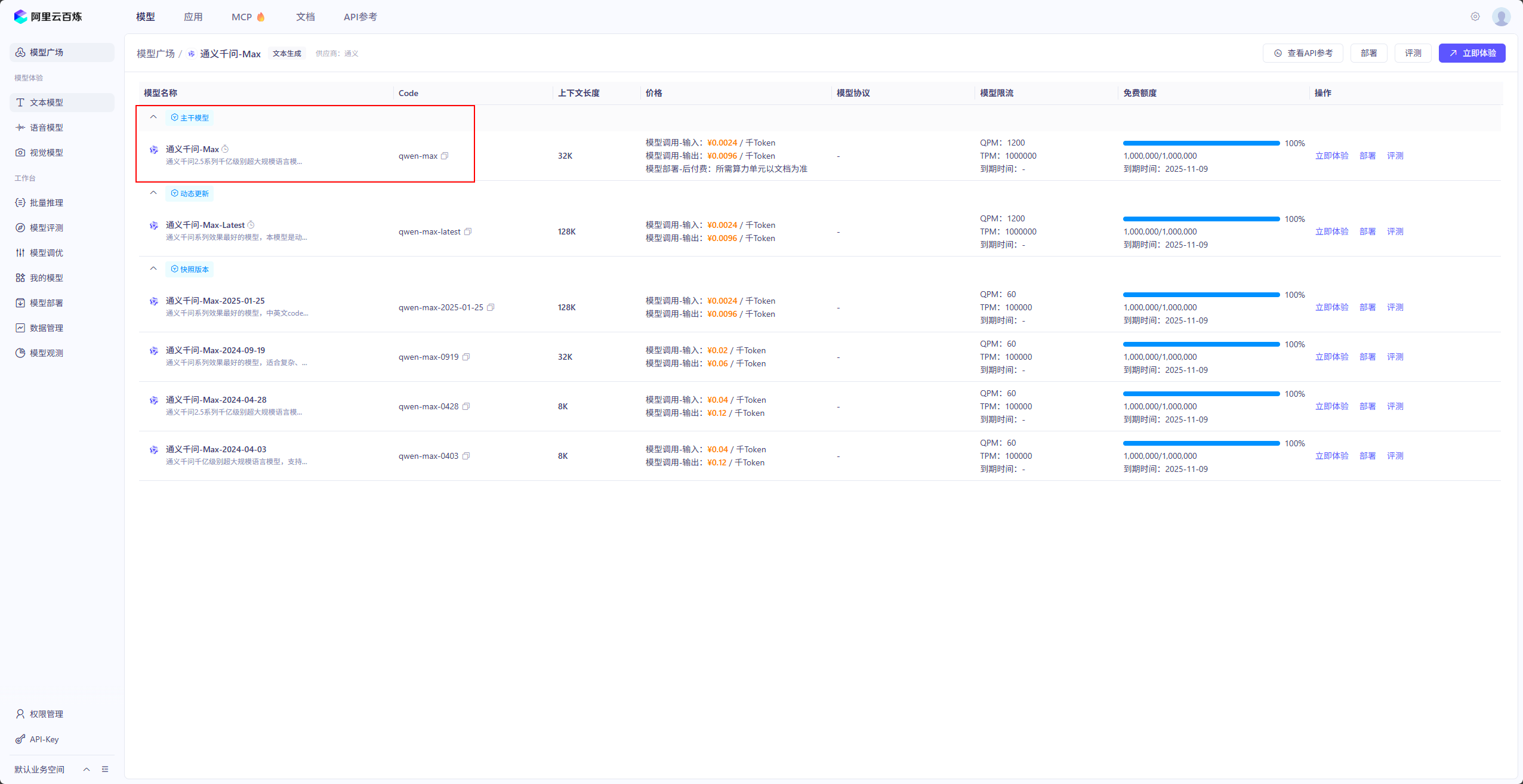Collapse the 快照版本 group
1523x784 pixels.
coord(153,268)
